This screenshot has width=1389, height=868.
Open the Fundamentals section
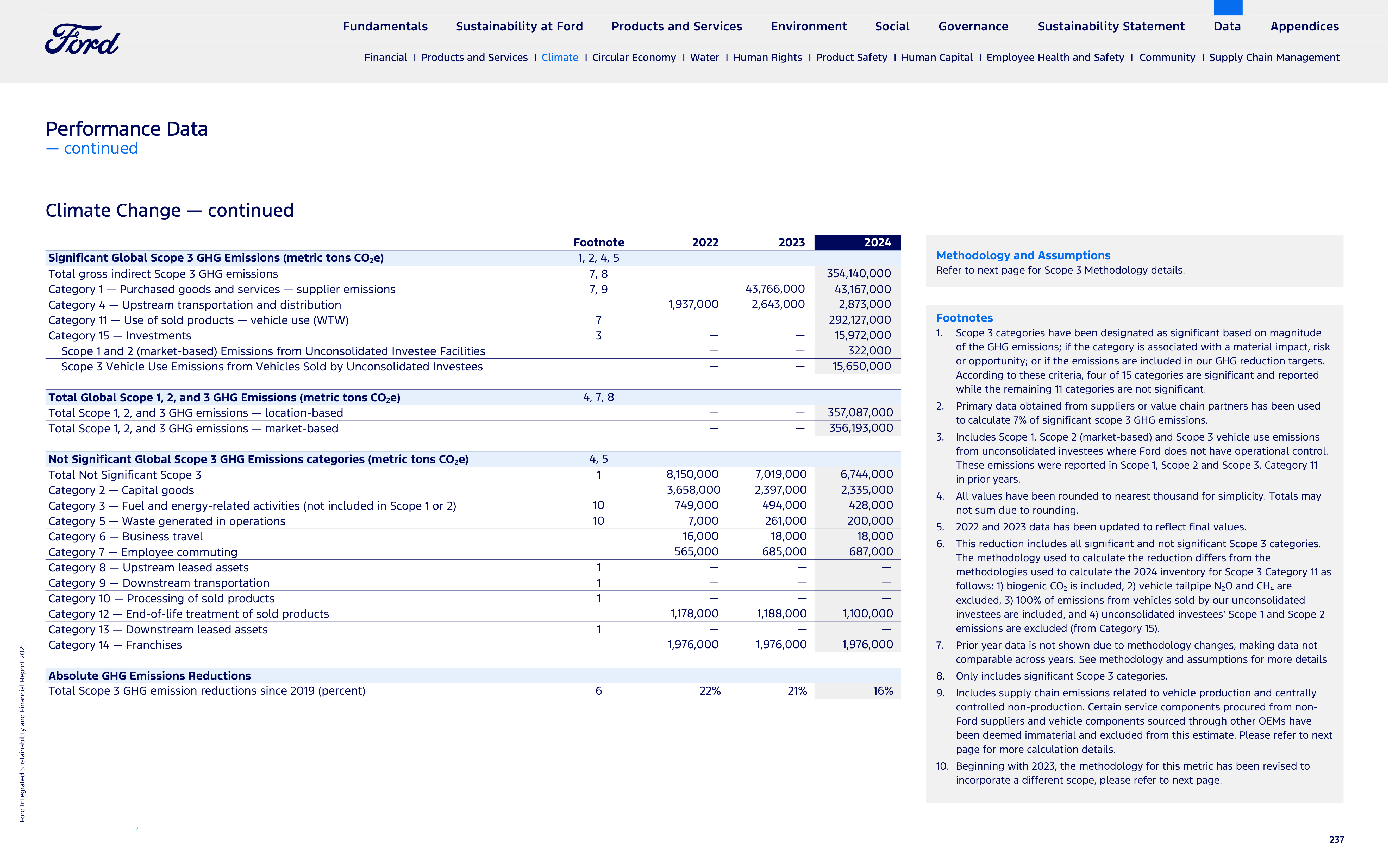click(x=385, y=26)
